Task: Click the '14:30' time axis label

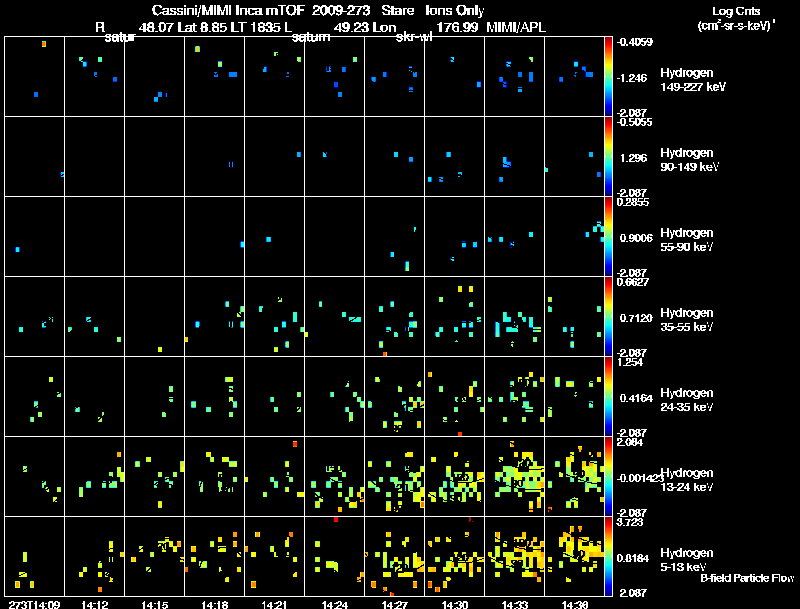Action: click(x=455, y=604)
